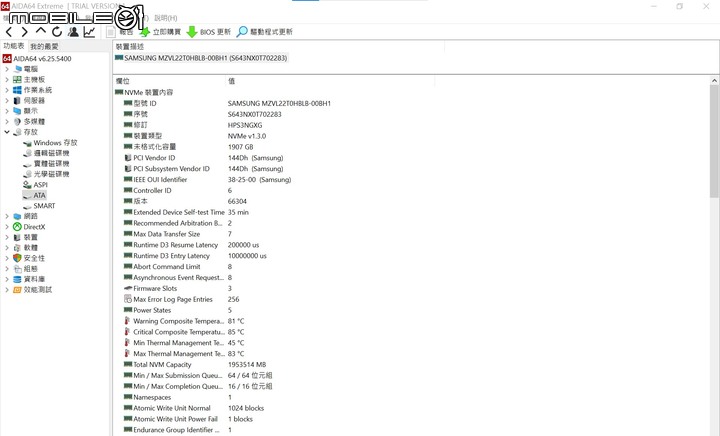Expand the 電腦 computer node
Image resolution: width=720 pixels, height=436 pixels.
pyautogui.click(x=7, y=69)
